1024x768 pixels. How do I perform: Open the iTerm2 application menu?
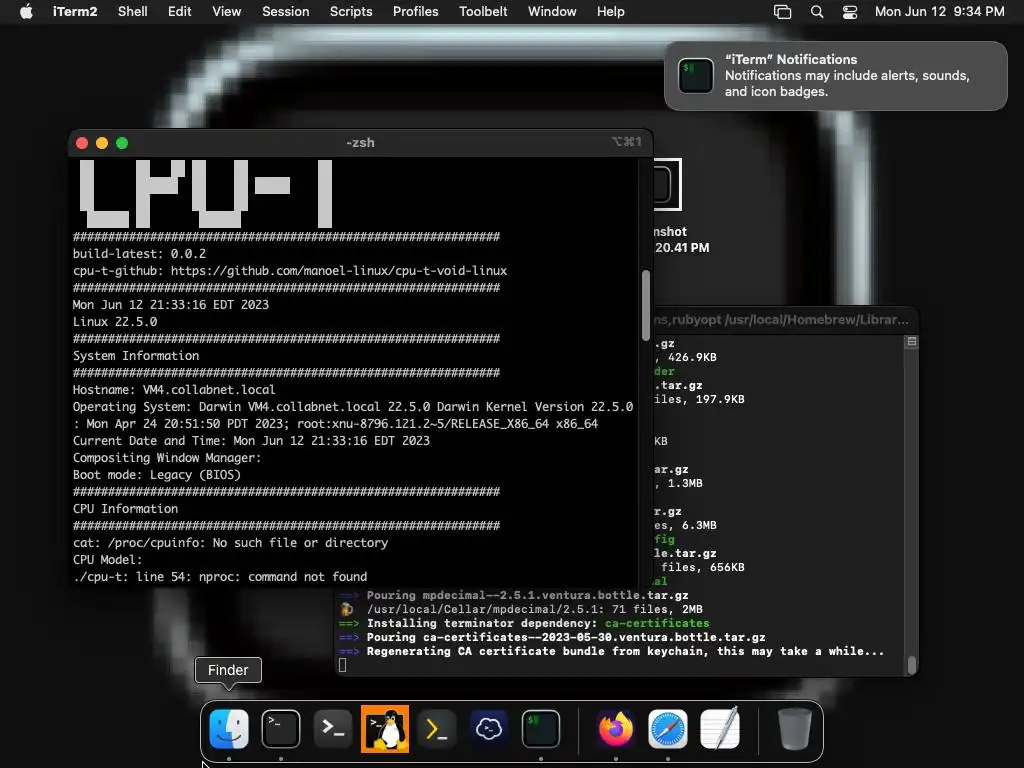click(75, 12)
